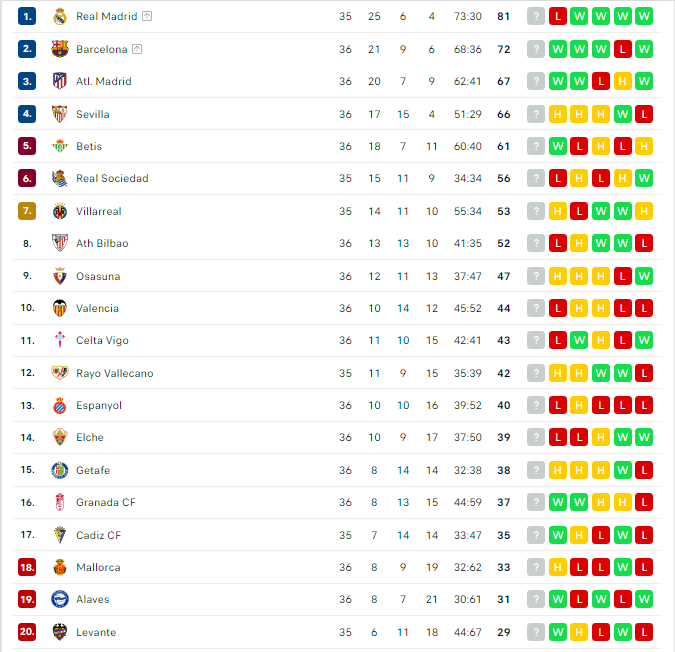Open the Rayo Vallecano team link

pos(115,373)
